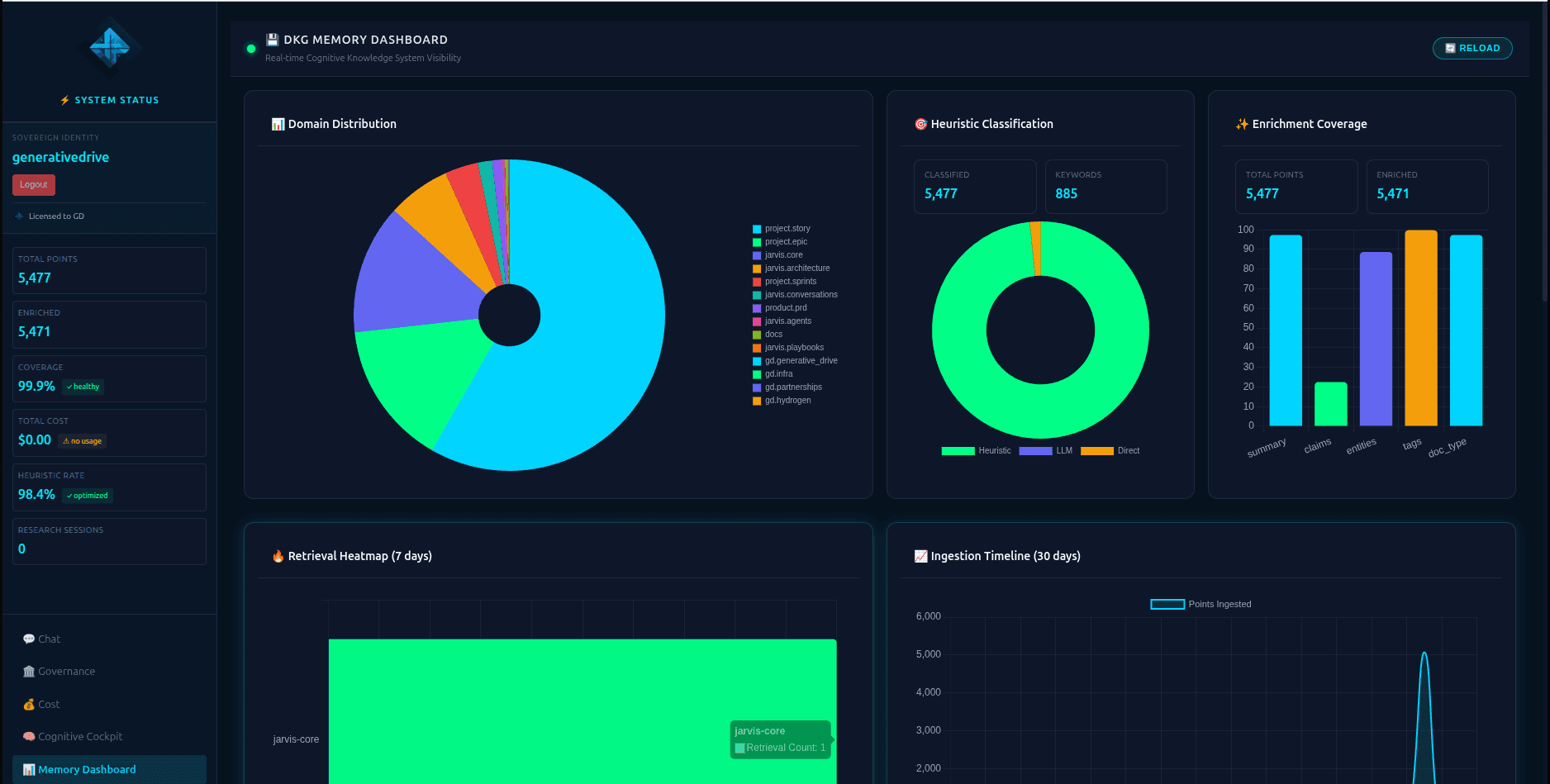This screenshot has height=784, width=1550.
Task: Click the Cognitive Cockpit brain icon
Action: click(29, 737)
